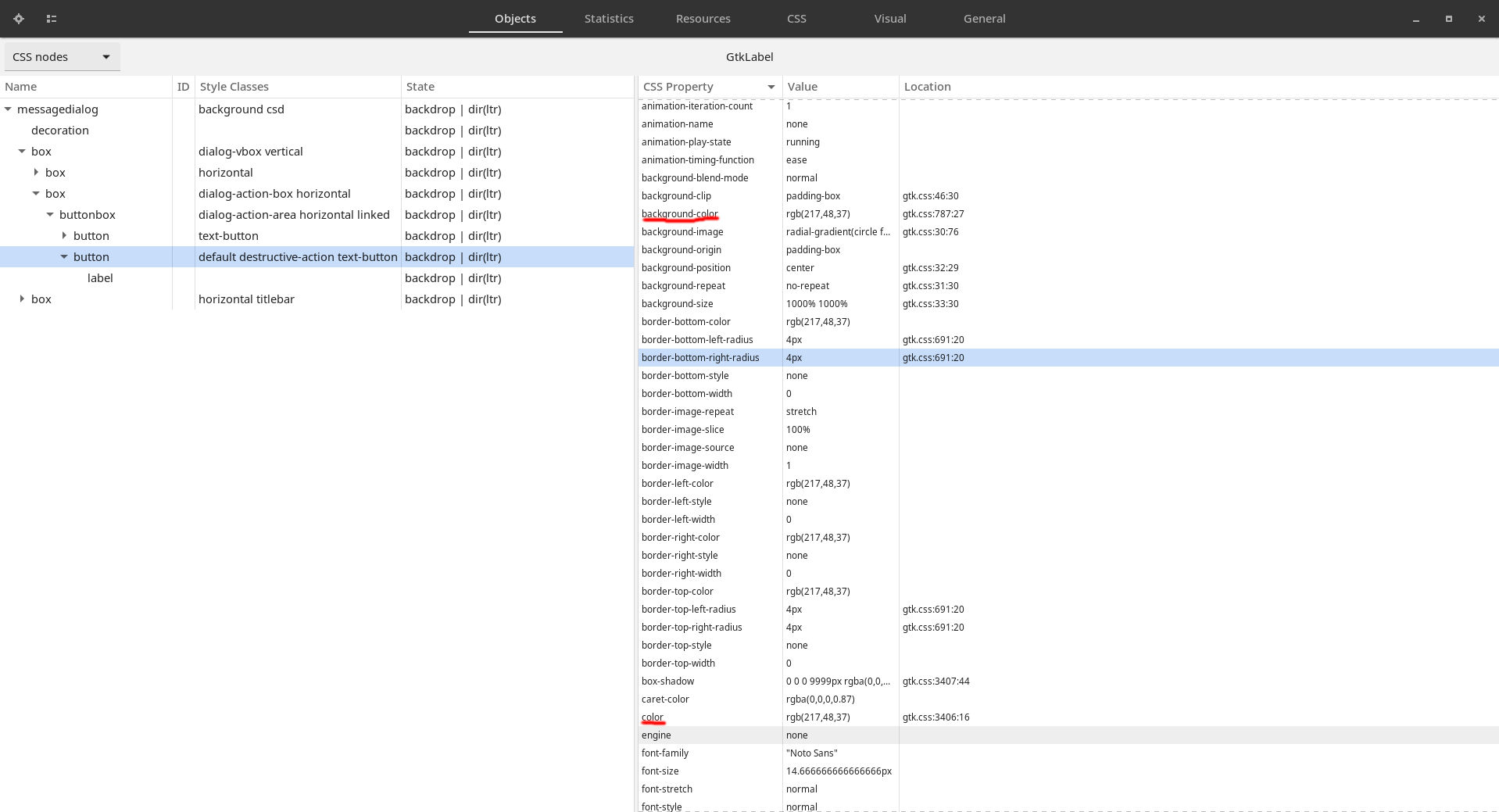Switch to the Resources tab
The width and height of the screenshot is (1499, 812).
[703, 19]
